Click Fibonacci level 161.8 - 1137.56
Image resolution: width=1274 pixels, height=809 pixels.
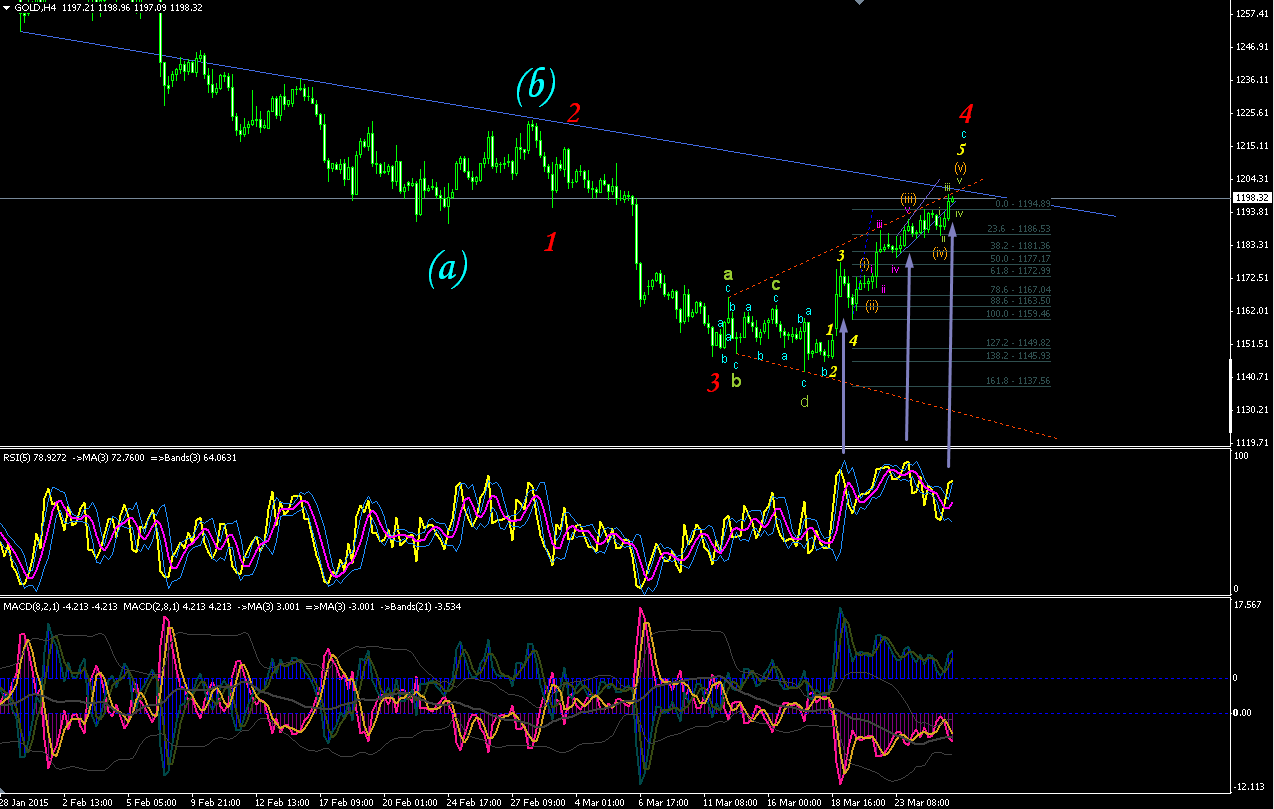(1016, 381)
